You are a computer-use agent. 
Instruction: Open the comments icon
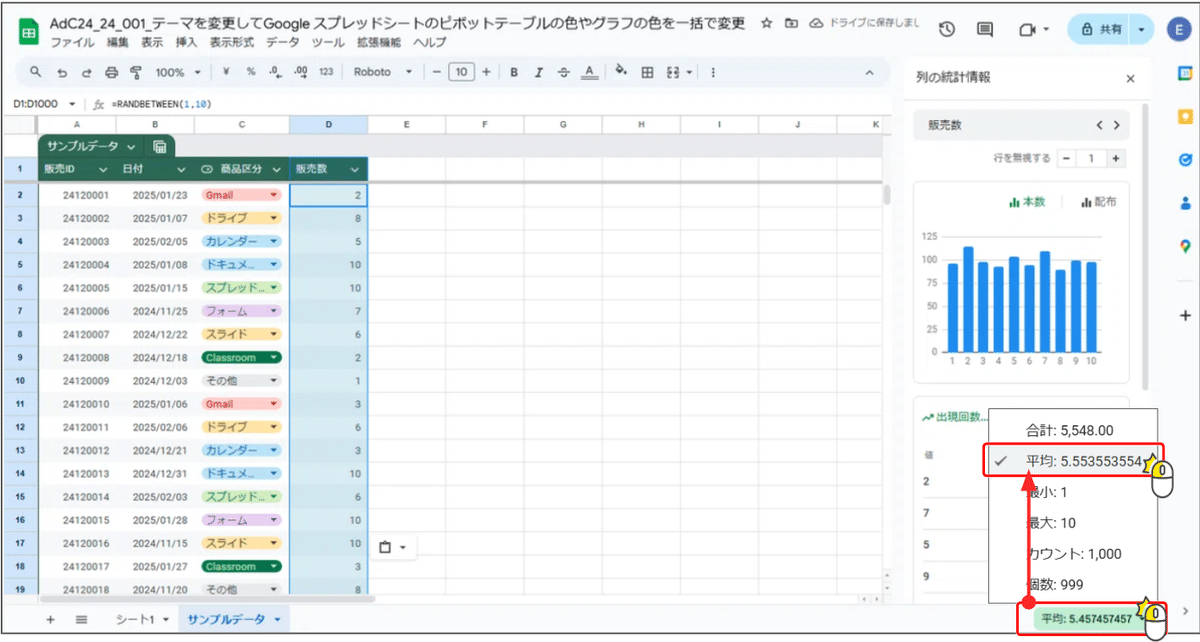point(985,30)
